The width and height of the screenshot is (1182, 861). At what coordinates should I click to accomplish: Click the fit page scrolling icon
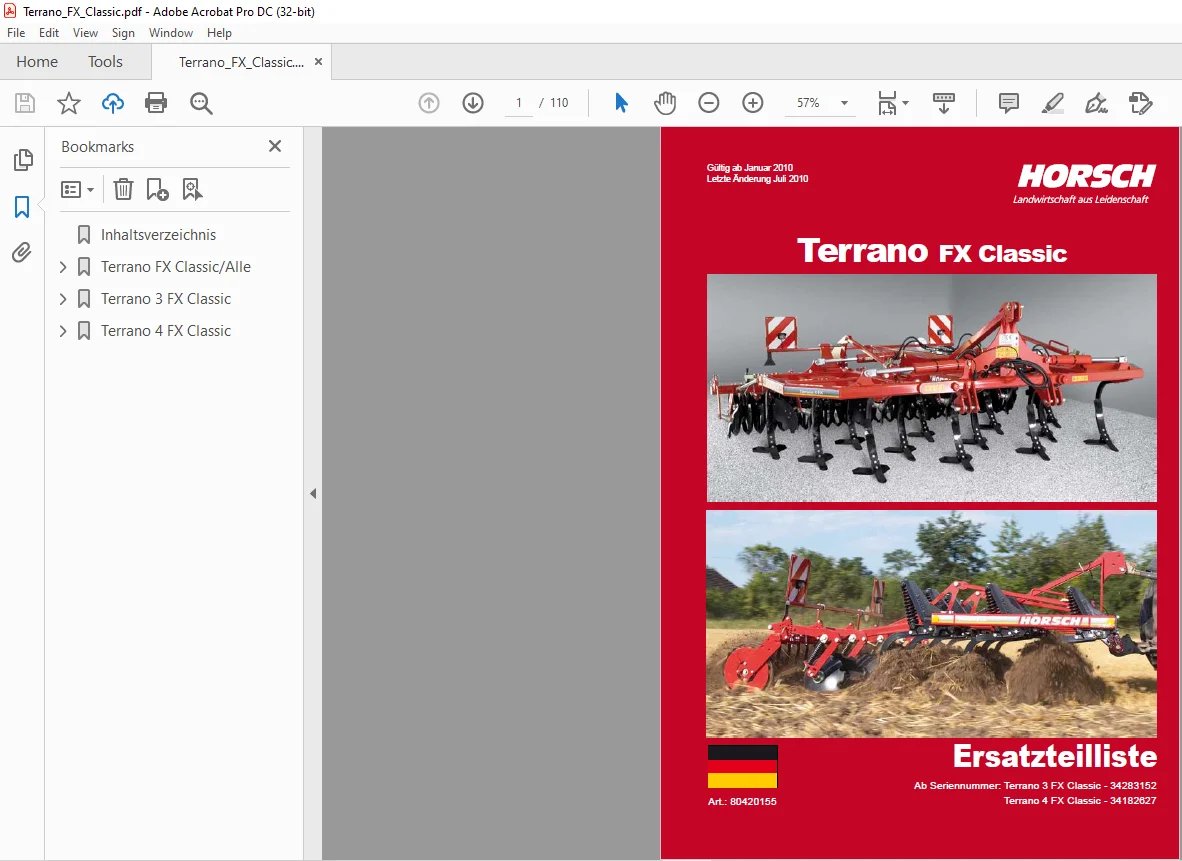coord(887,103)
